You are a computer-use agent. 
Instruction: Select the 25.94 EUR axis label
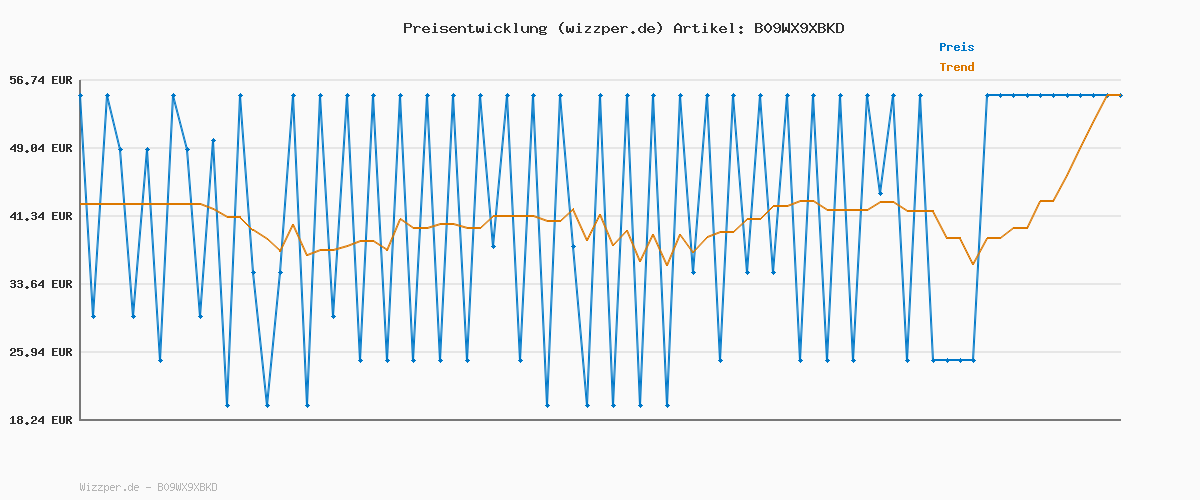(40, 352)
